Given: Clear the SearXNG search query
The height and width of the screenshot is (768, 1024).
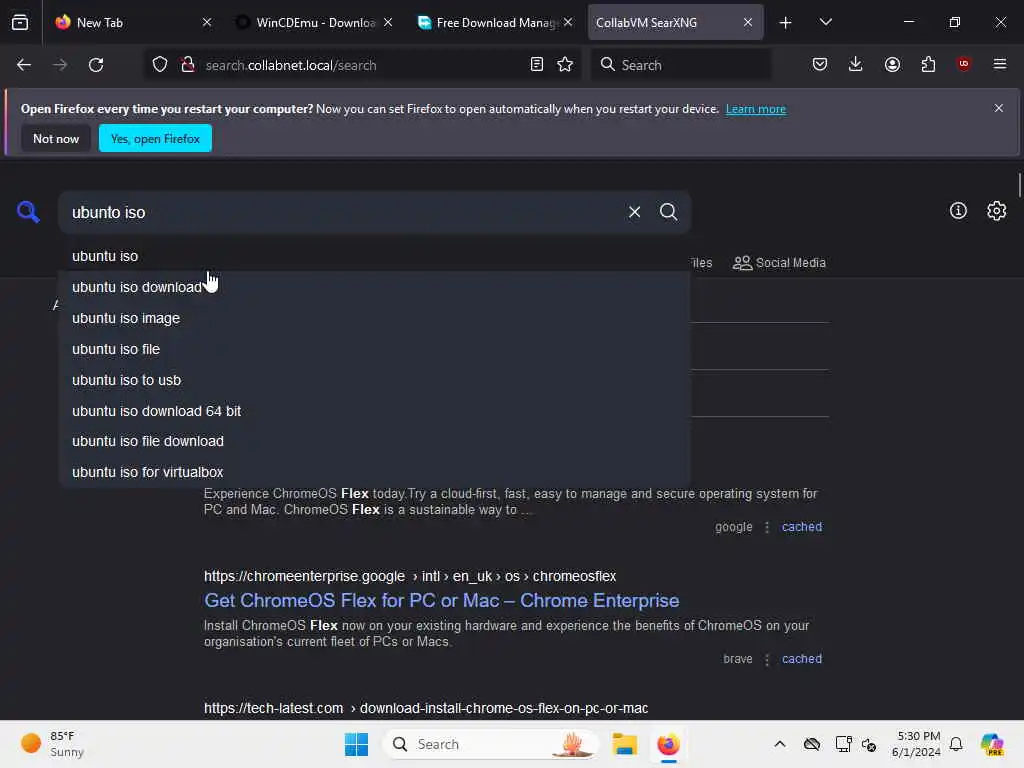Looking at the screenshot, I should tap(634, 212).
